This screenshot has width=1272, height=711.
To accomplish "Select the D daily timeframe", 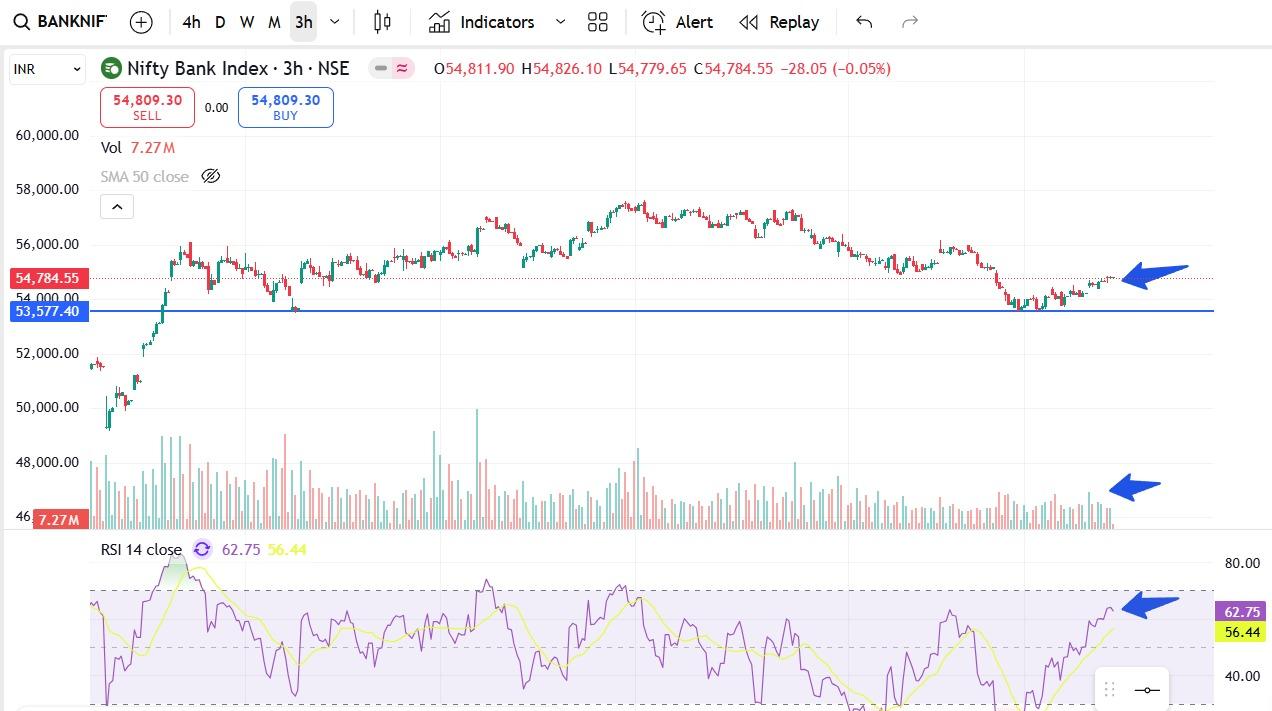I will click(220, 22).
